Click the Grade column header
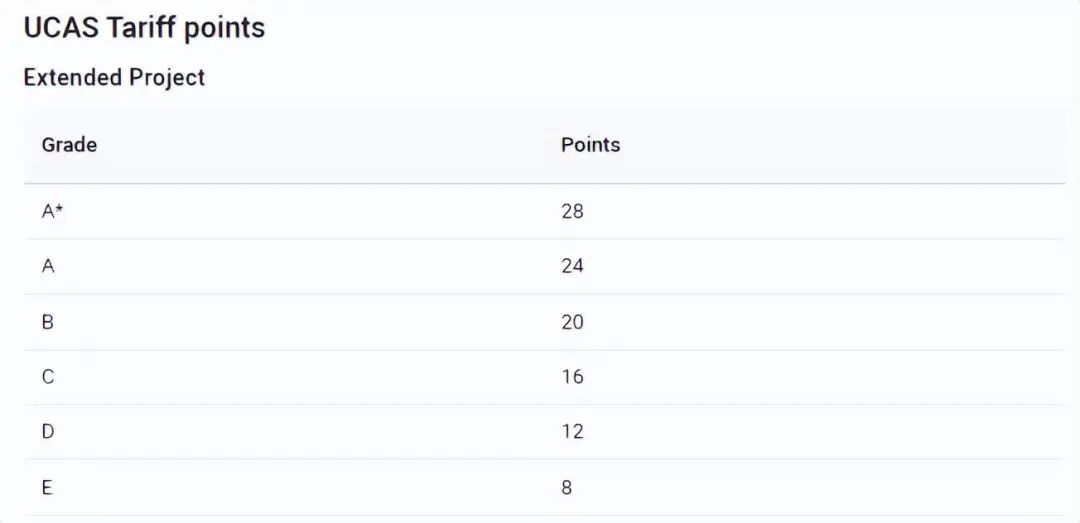This screenshot has height=523, width=1080. click(69, 145)
